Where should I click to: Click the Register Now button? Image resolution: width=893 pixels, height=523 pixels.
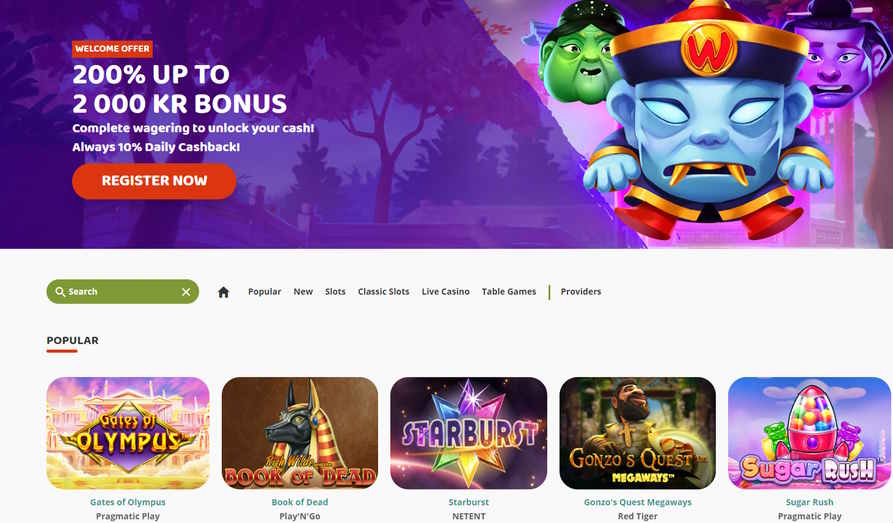tap(154, 181)
